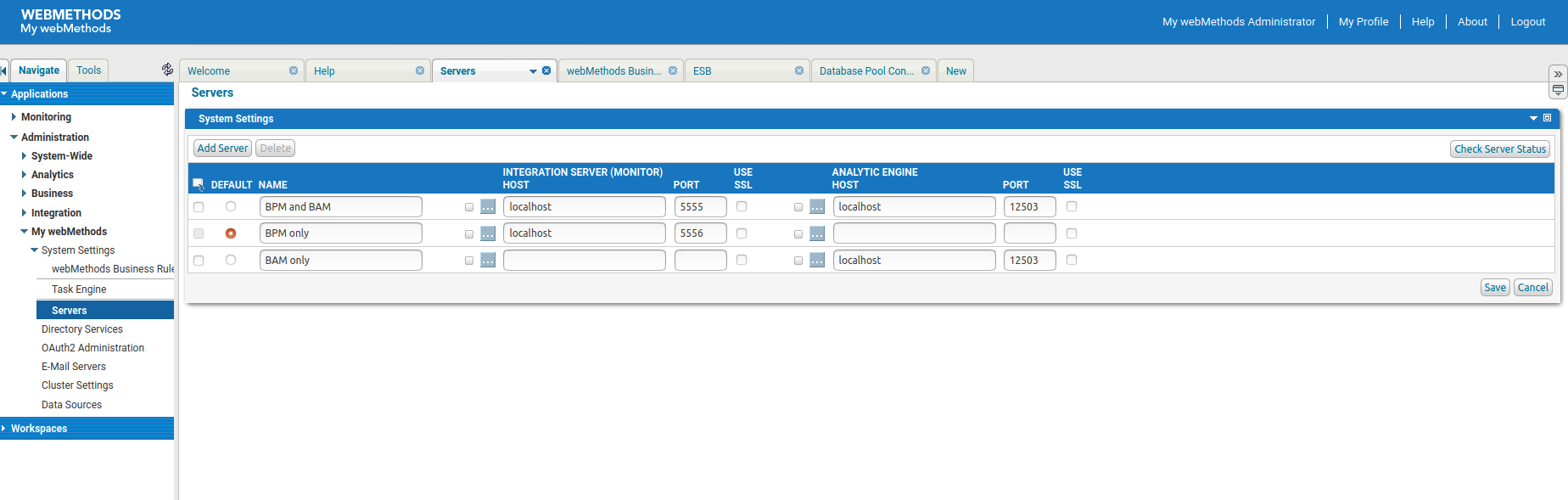This screenshot has width=1568, height=500.
Task: Open the ESB tab
Action: [x=703, y=71]
